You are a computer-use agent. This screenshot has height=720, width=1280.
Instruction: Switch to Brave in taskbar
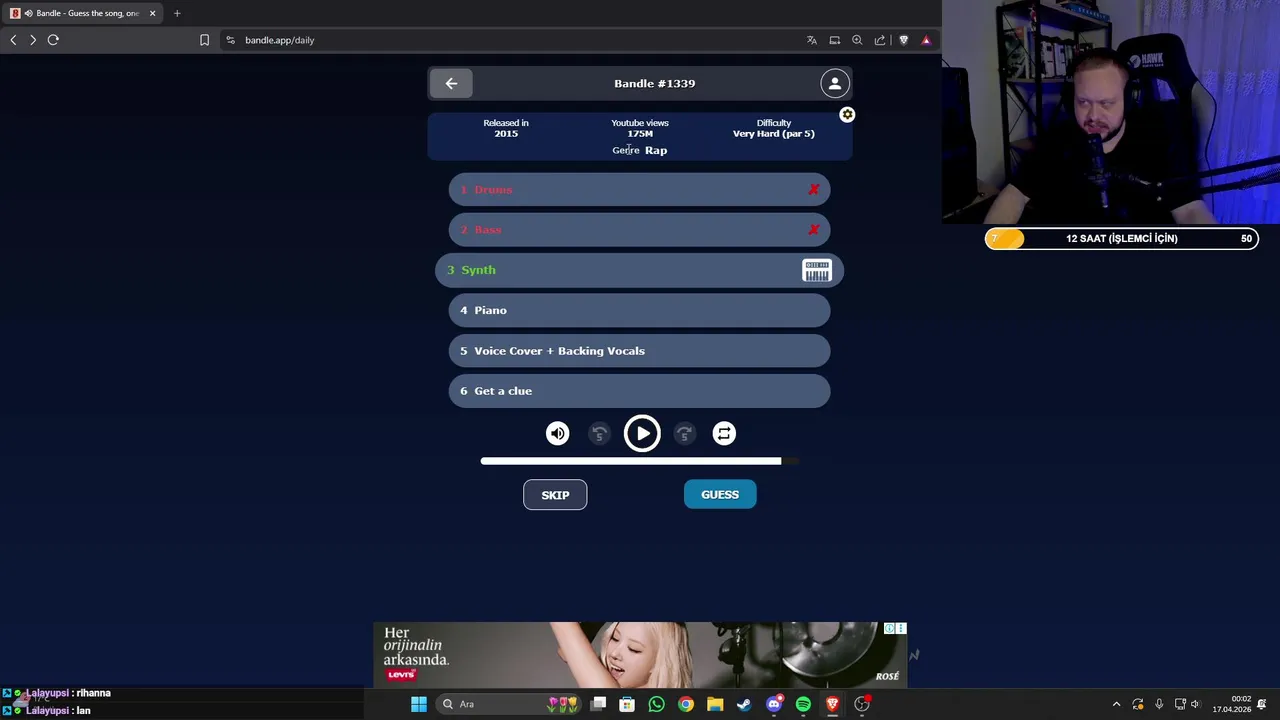(832, 704)
